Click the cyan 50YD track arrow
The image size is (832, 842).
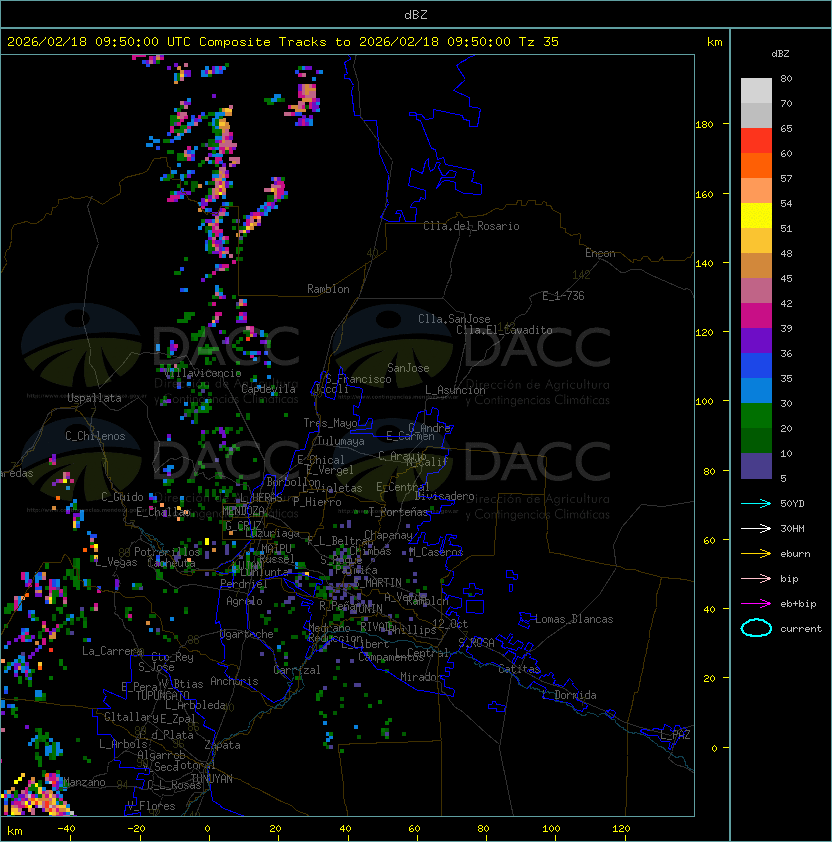coord(756,504)
